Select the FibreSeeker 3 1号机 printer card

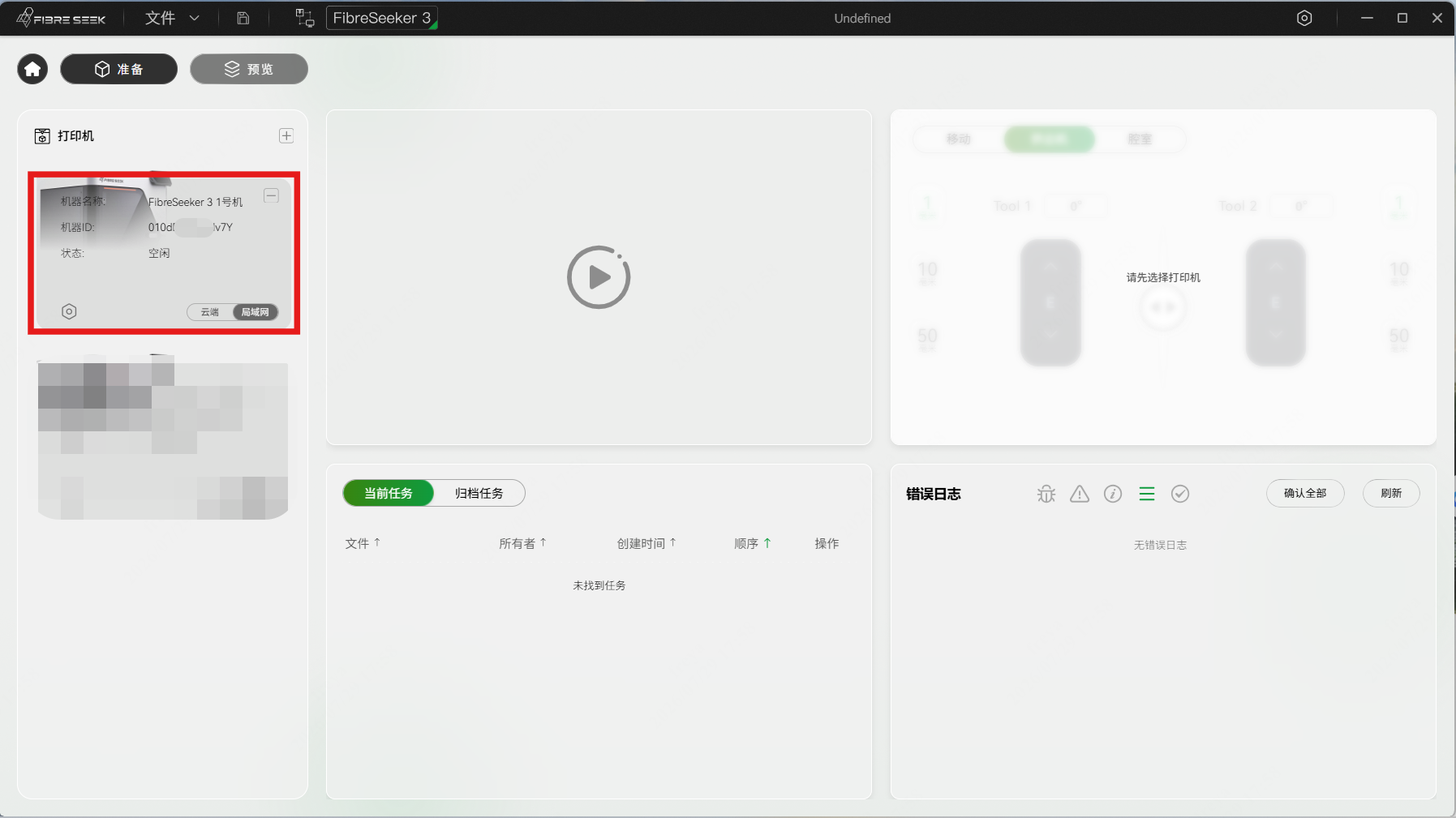164,252
